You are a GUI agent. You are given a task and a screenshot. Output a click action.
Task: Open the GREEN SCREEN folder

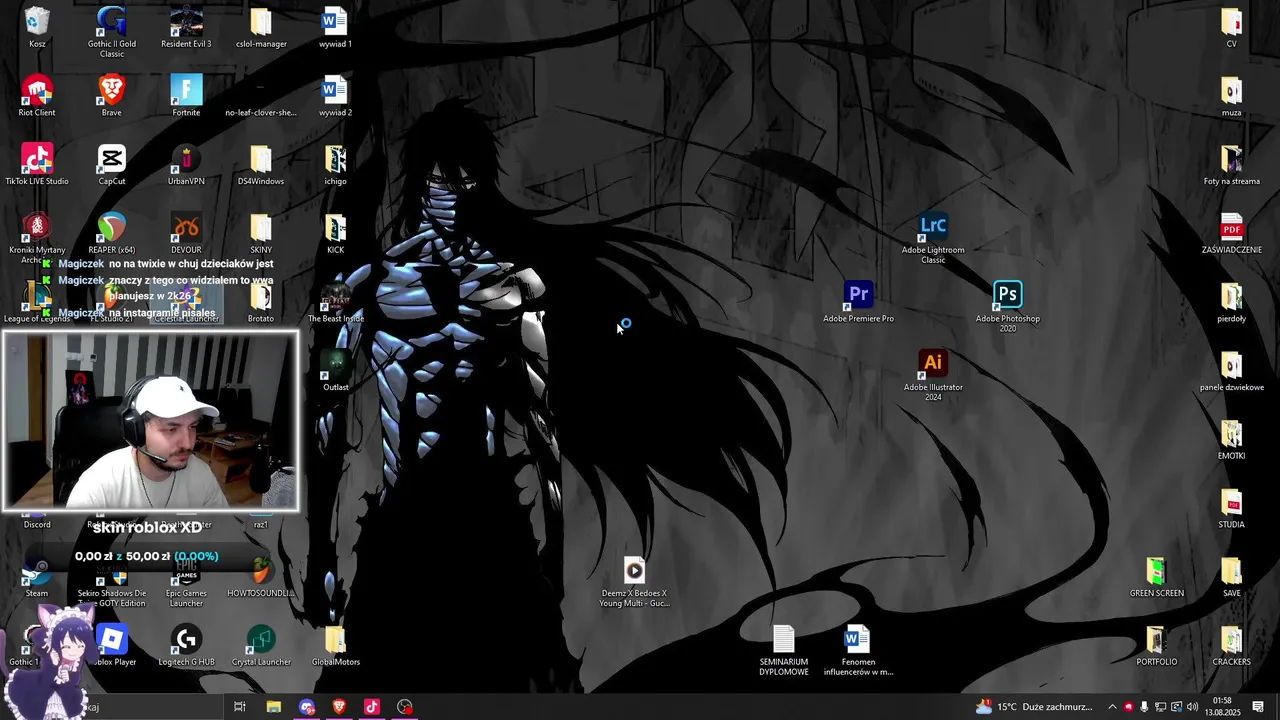(x=1156, y=577)
